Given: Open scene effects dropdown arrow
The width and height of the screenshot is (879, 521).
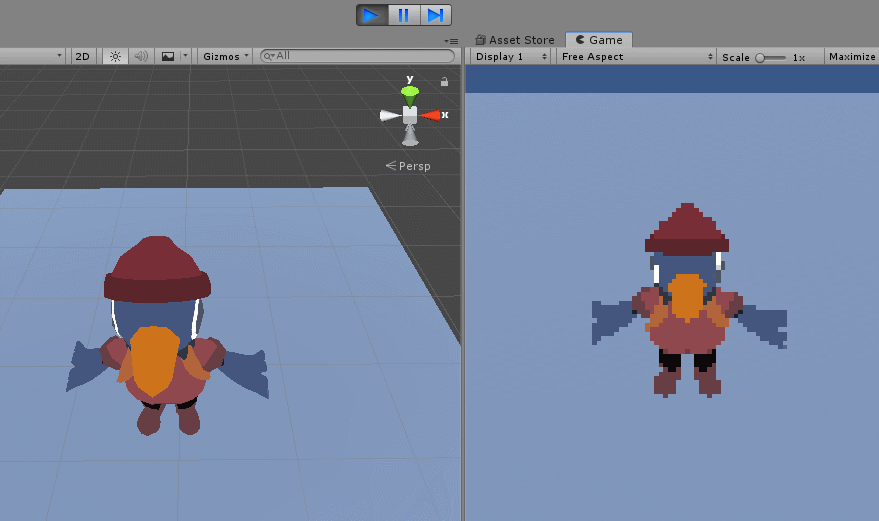Looking at the screenshot, I should point(186,56).
